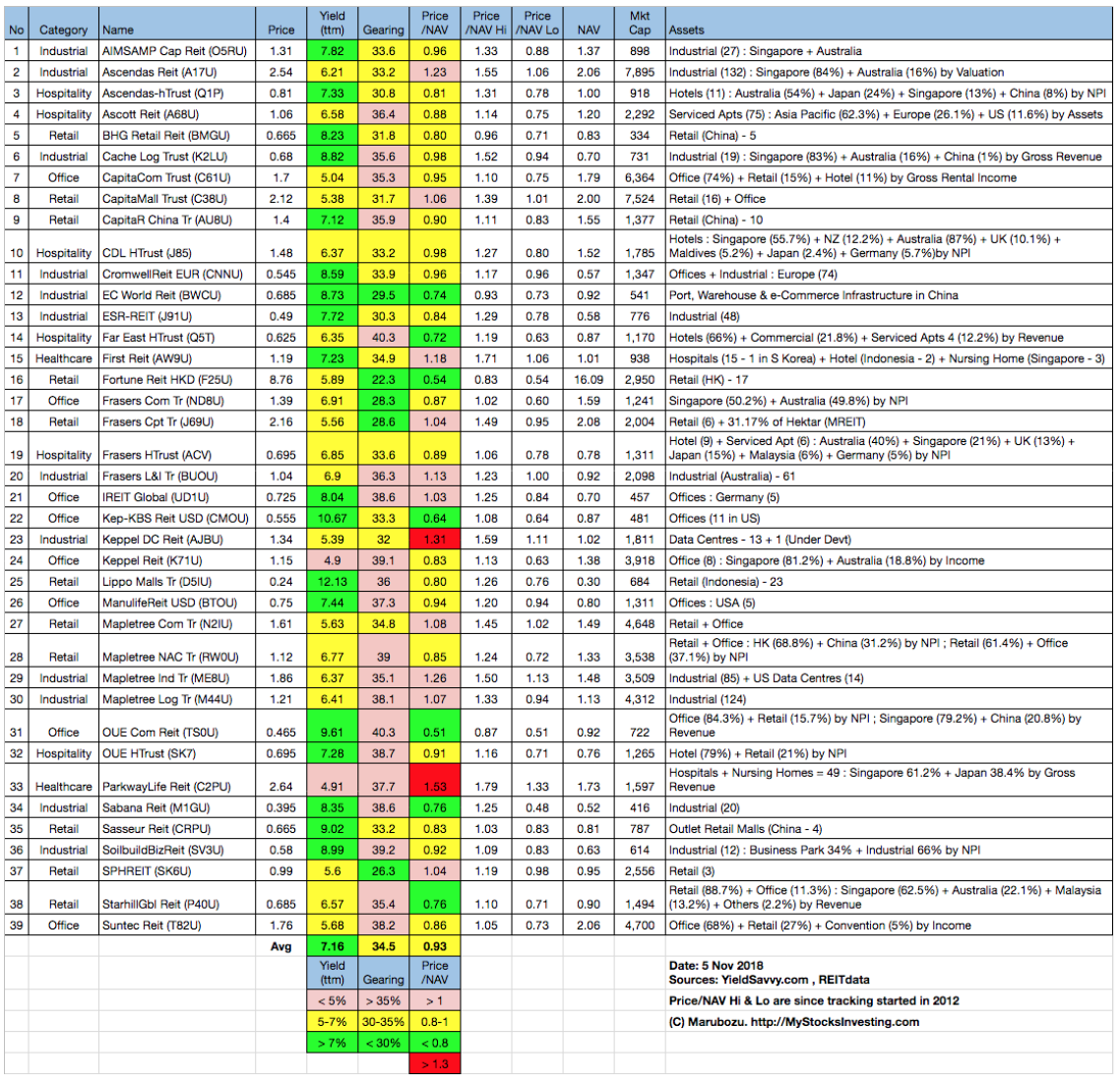Click 'Retail (HK) - 17' assets cell
This screenshot has height=1087, width=1120.
click(889, 379)
